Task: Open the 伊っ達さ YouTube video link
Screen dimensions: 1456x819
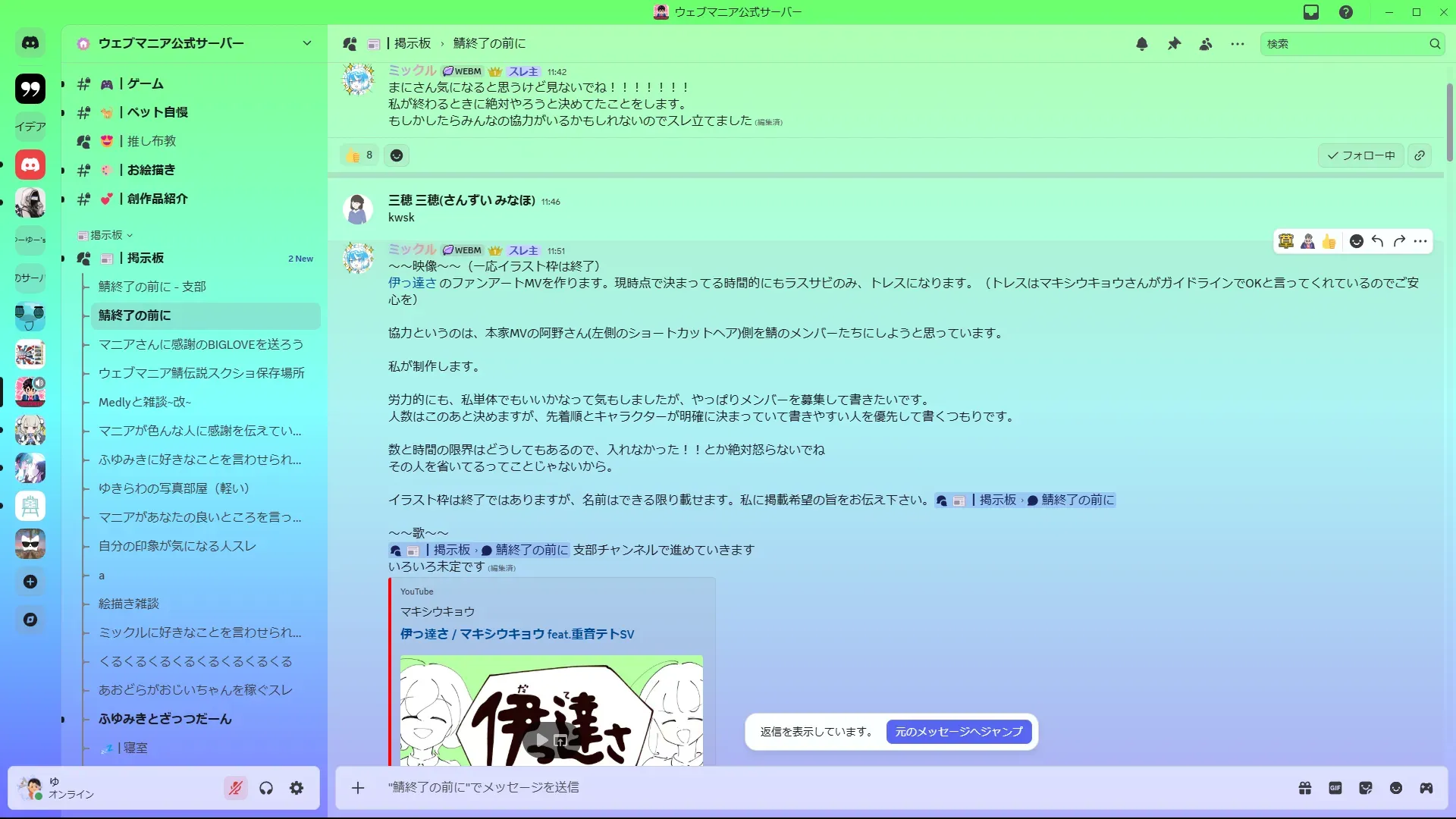Action: coord(517,634)
